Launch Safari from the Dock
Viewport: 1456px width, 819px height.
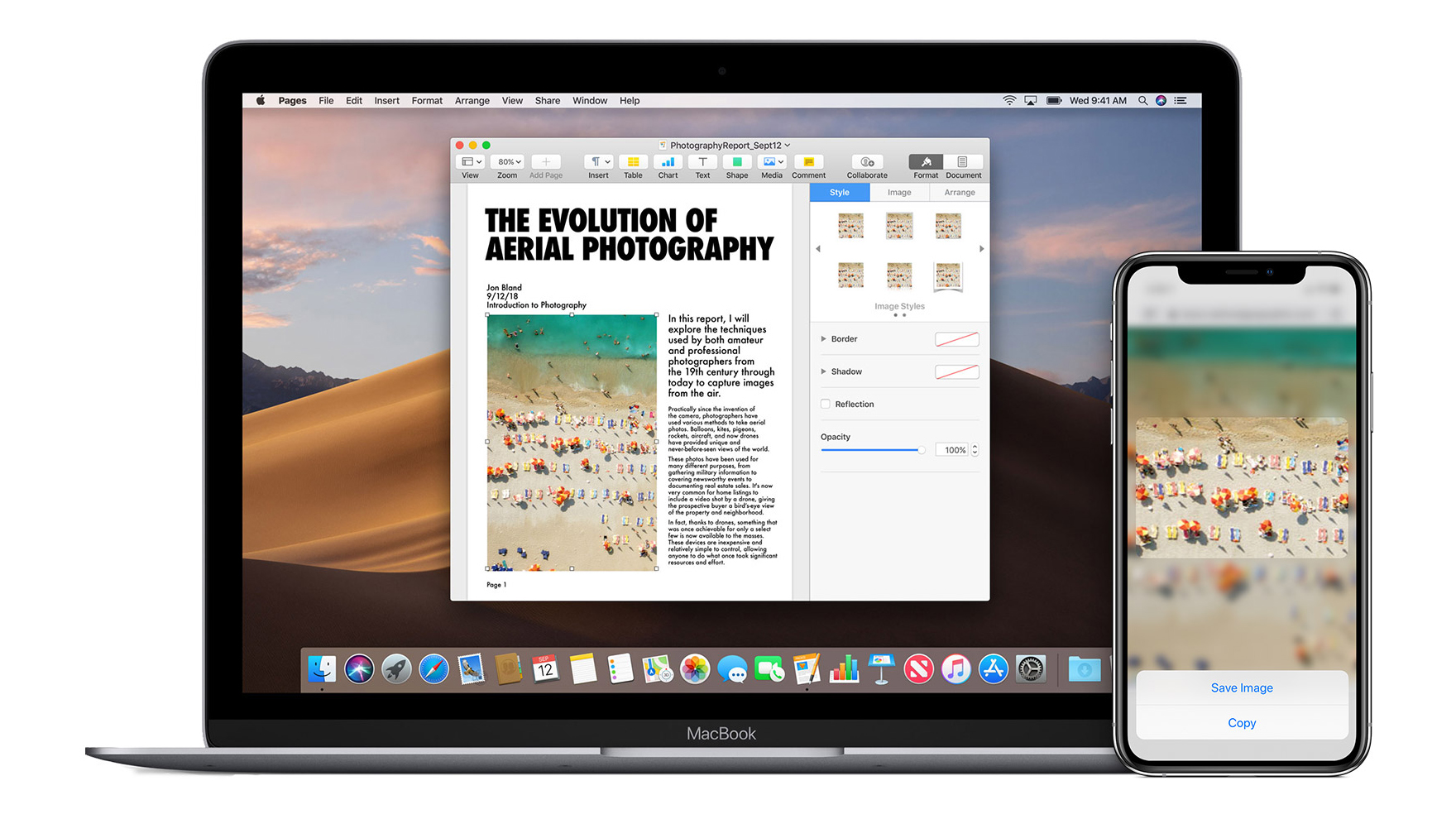tap(433, 668)
